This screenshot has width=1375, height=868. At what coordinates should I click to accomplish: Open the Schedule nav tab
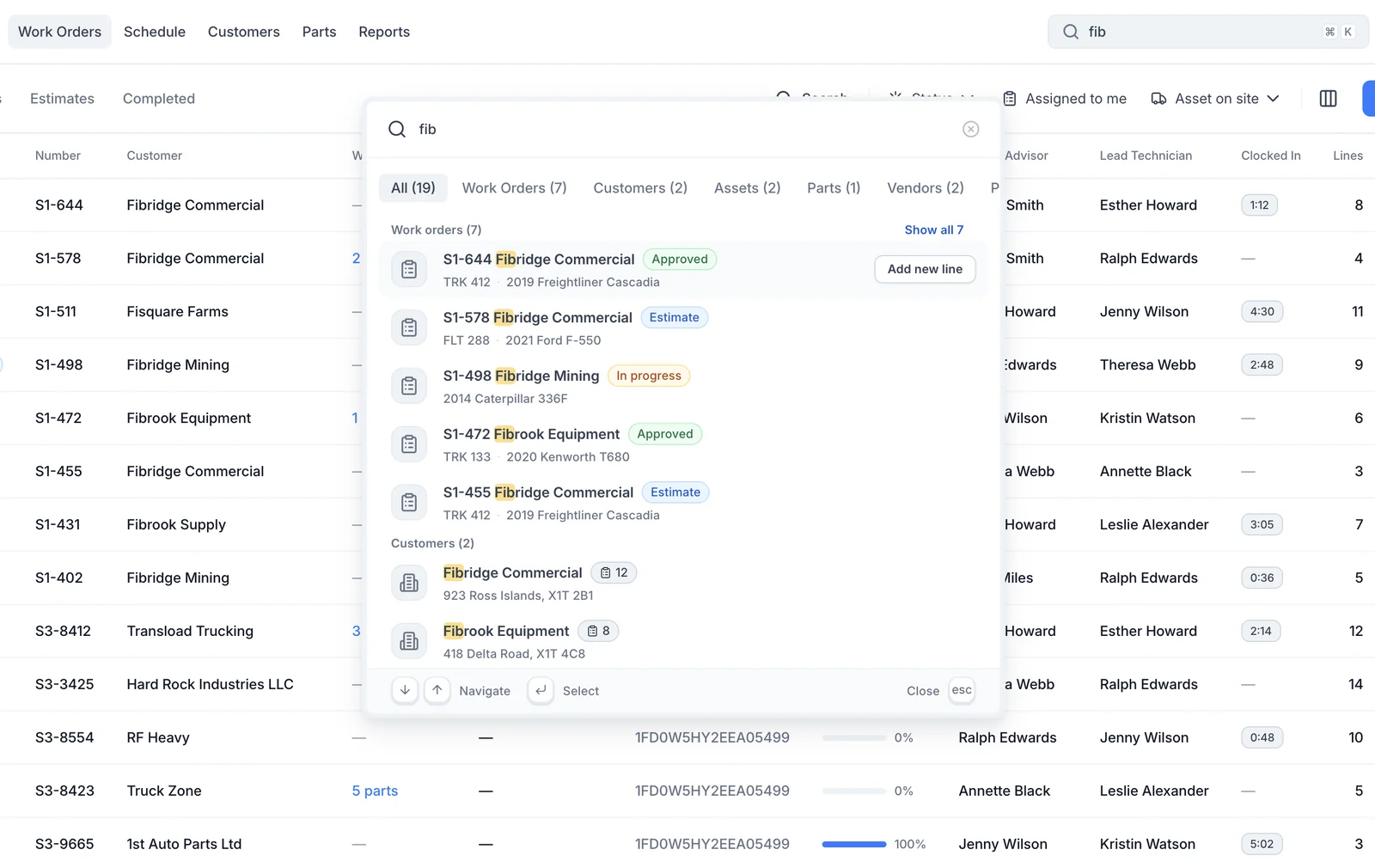[x=155, y=32]
